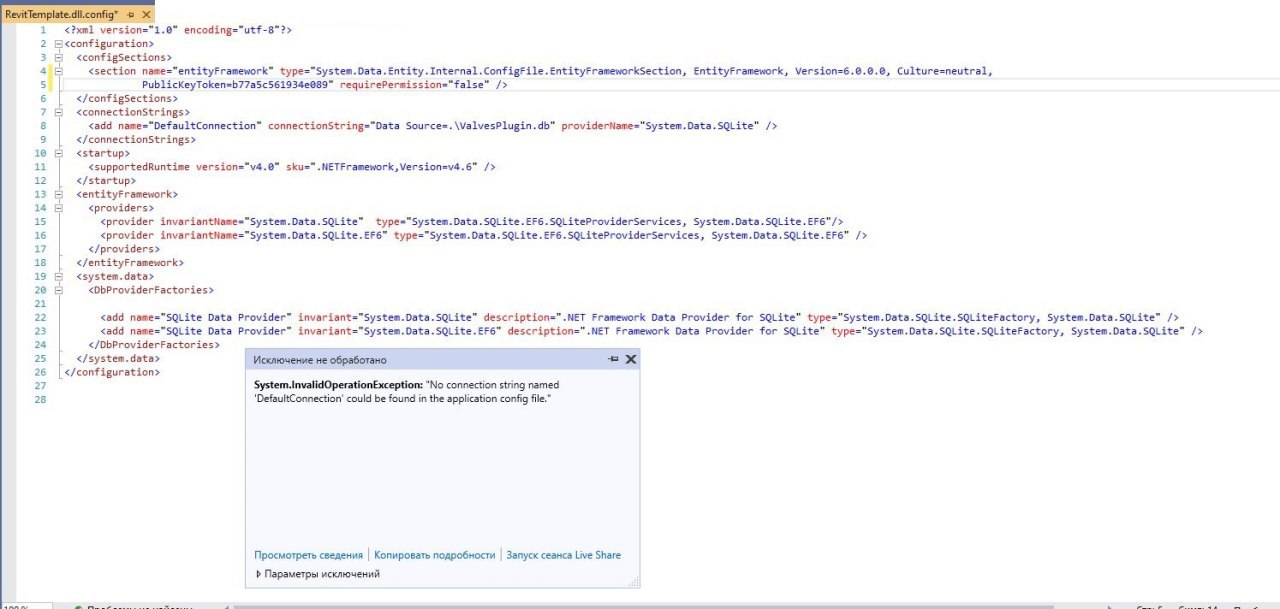Click the closing </DbProviderFactories> tag

[x=154, y=344]
